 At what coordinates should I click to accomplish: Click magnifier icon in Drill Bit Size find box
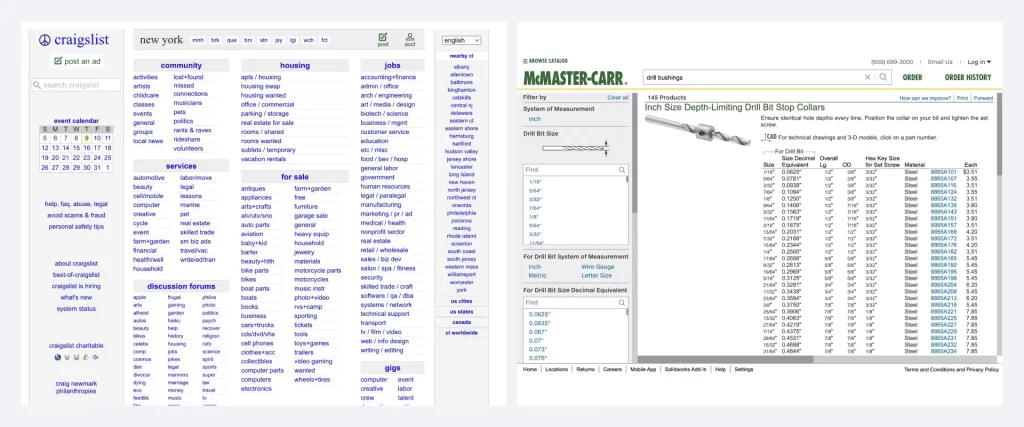[622, 170]
